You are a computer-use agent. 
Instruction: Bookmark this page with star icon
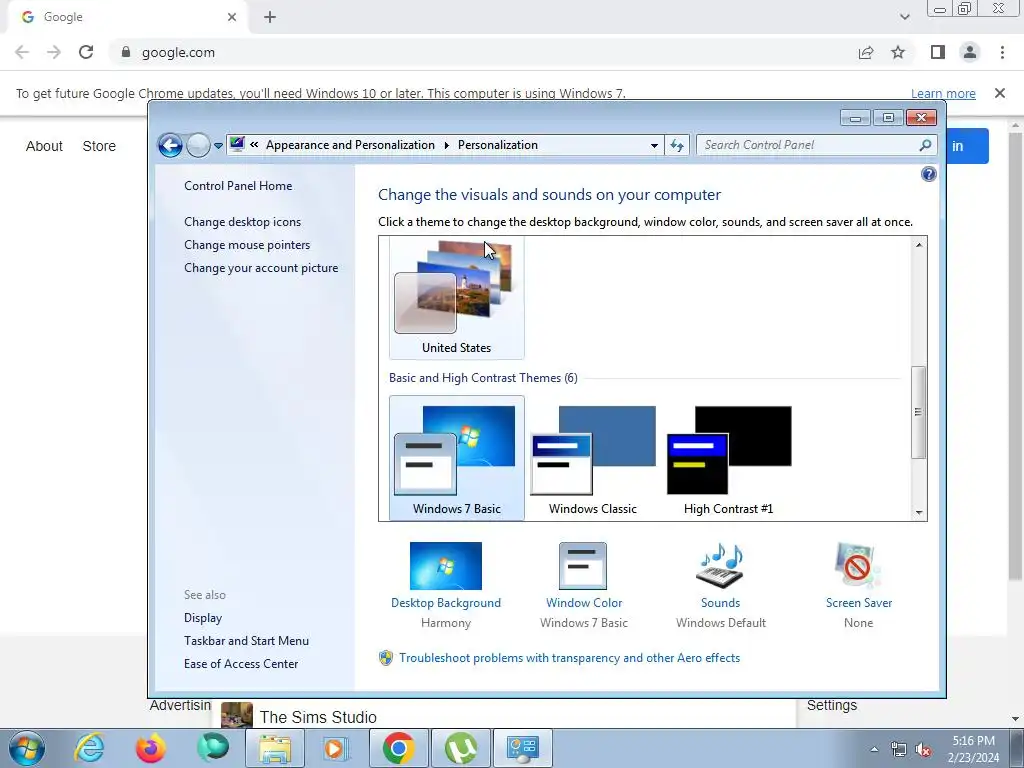click(898, 52)
